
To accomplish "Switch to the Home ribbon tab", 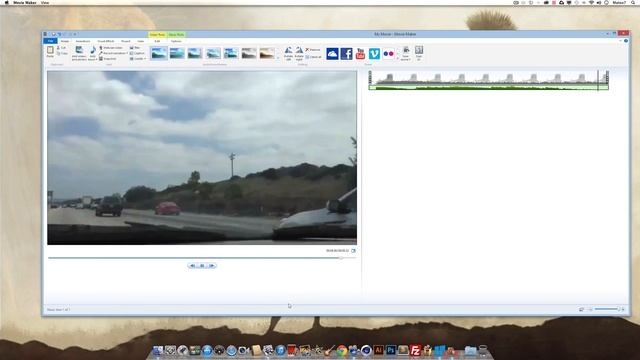I will click(x=65, y=41).
